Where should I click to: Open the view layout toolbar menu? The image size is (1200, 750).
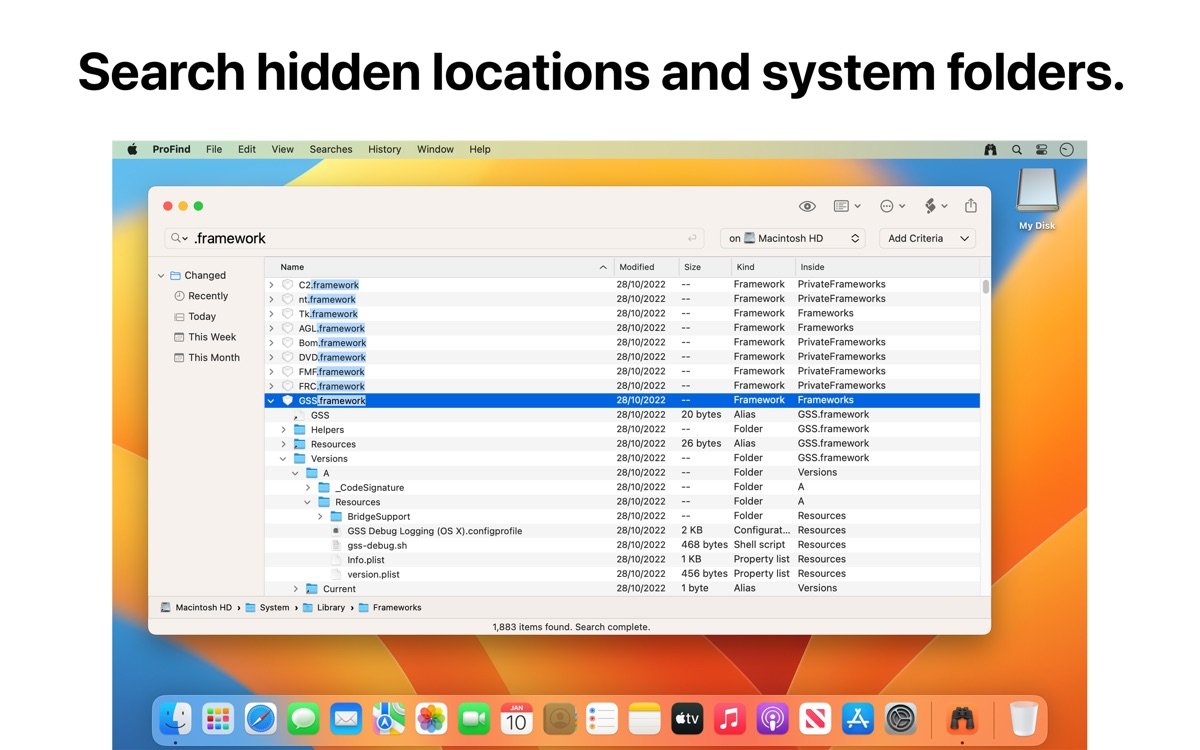[x=846, y=206]
